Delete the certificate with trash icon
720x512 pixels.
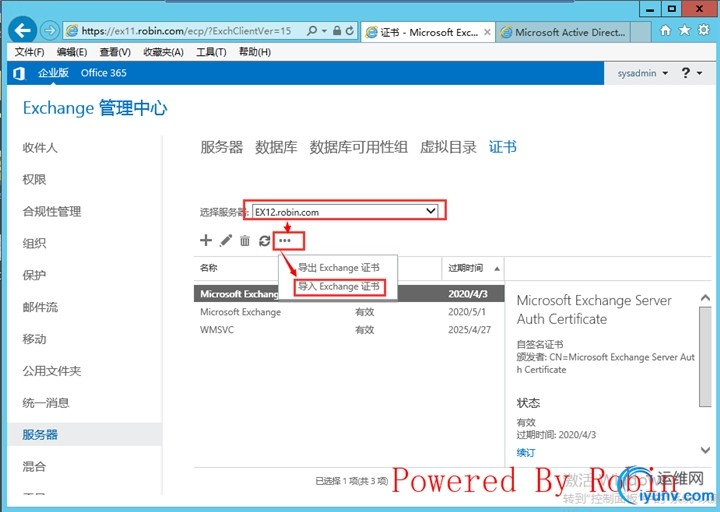click(x=245, y=240)
